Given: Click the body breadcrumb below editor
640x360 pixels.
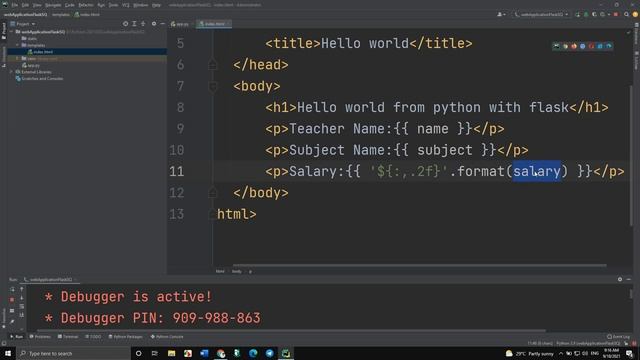Looking at the screenshot, I should [237, 271].
